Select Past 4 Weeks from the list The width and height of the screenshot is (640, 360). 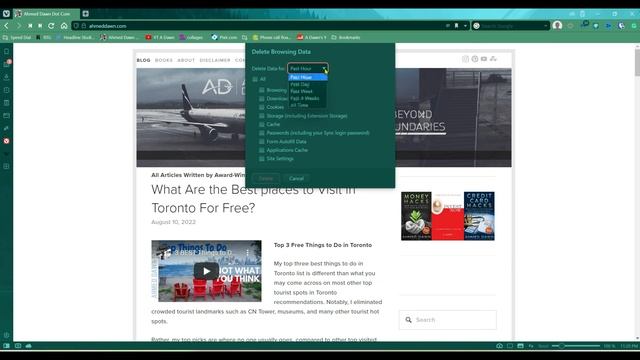[x=308, y=98]
